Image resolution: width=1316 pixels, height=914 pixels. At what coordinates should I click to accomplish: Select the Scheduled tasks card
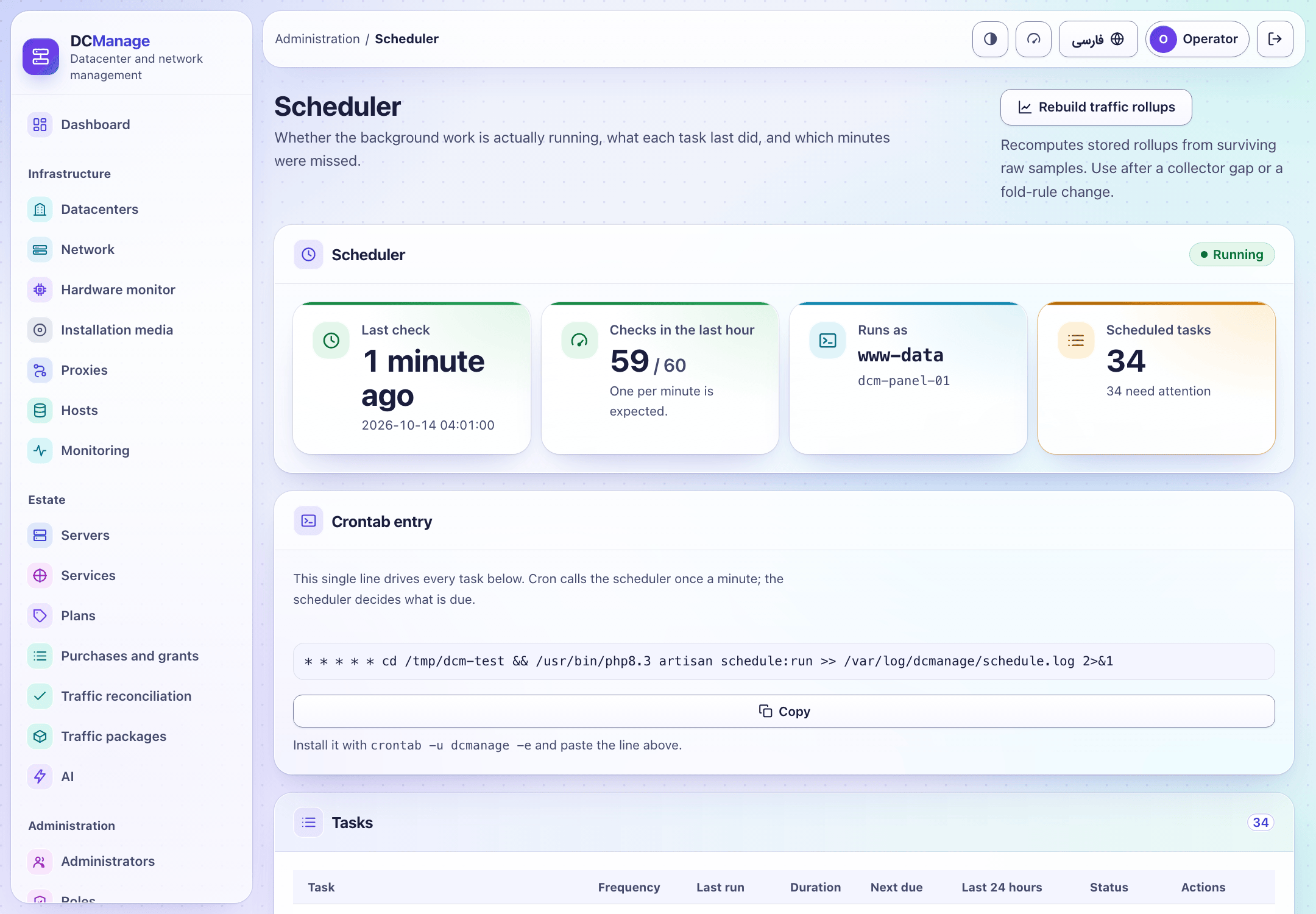coord(1156,378)
